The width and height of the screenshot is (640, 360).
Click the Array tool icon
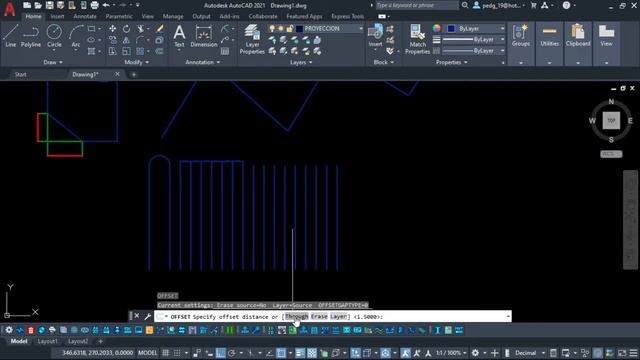coord(140,51)
